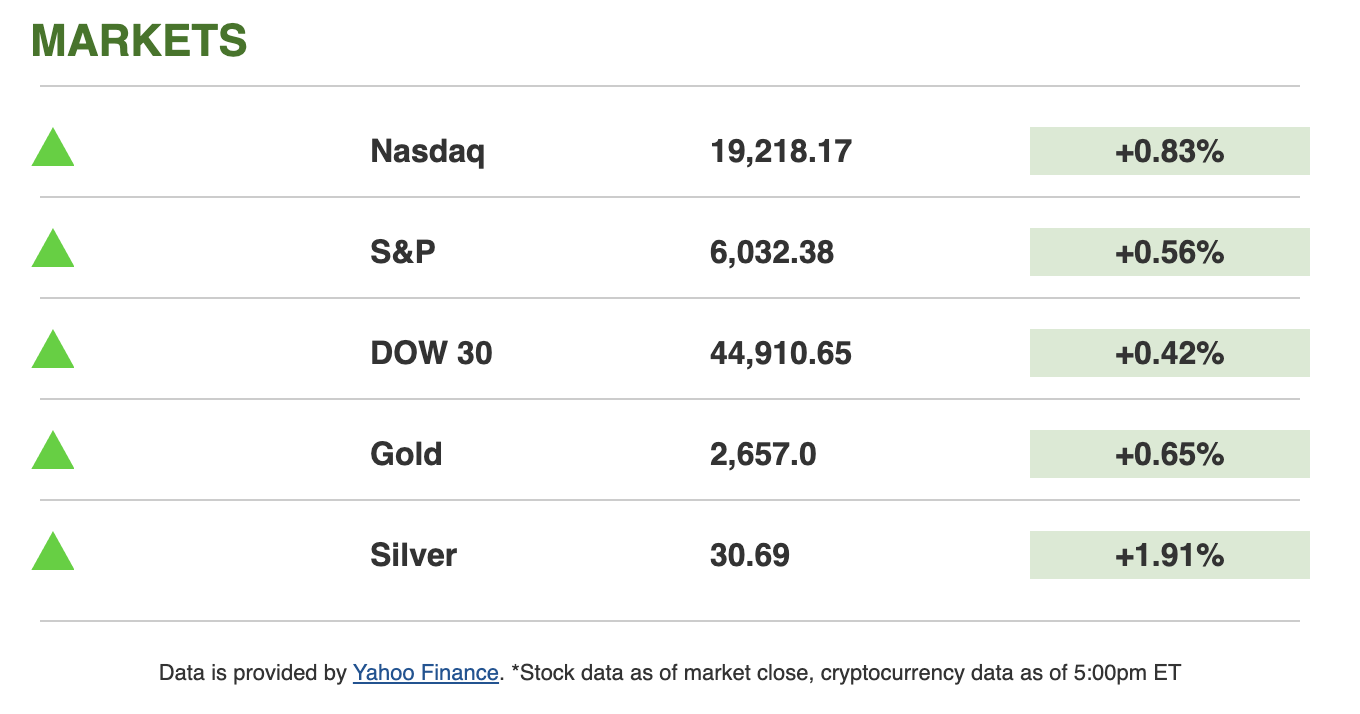Click the green up arrow beside S&P
This screenshot has width=1360, height=714.
(x=53, y=250)
